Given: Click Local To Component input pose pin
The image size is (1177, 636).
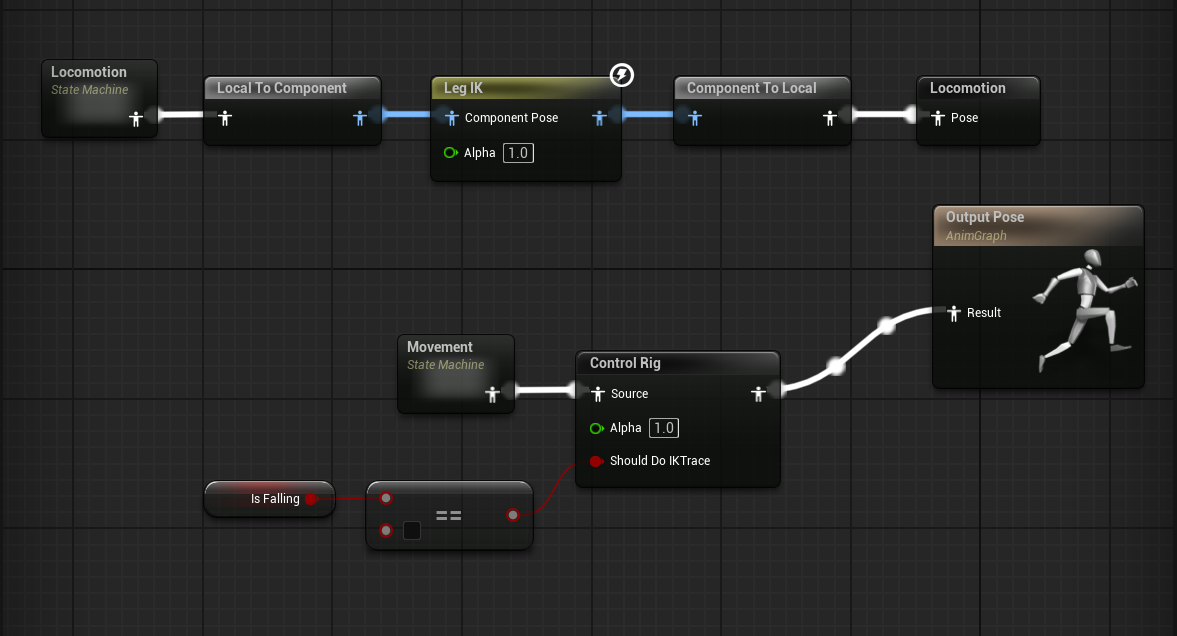Looking at the screenshot, I should coord(224,118).
